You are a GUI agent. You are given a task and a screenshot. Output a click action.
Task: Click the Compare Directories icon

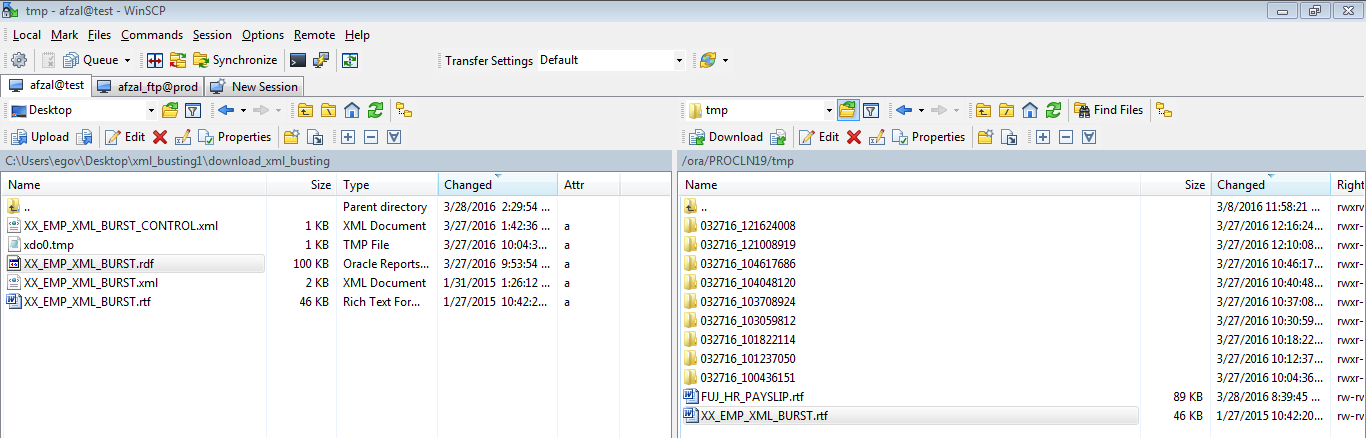point(156,60)
